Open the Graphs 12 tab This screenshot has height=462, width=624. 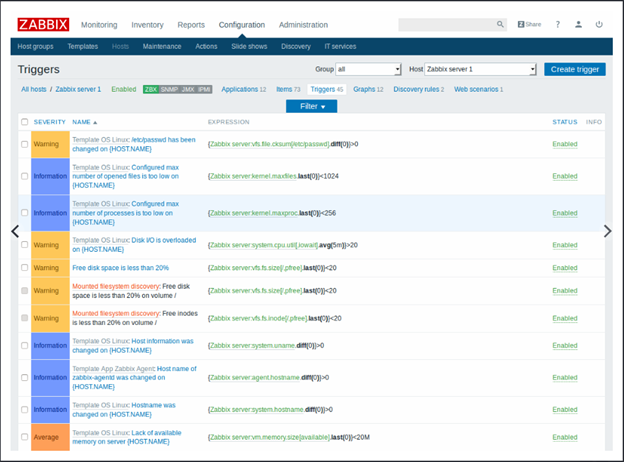(x=368, y=90)
